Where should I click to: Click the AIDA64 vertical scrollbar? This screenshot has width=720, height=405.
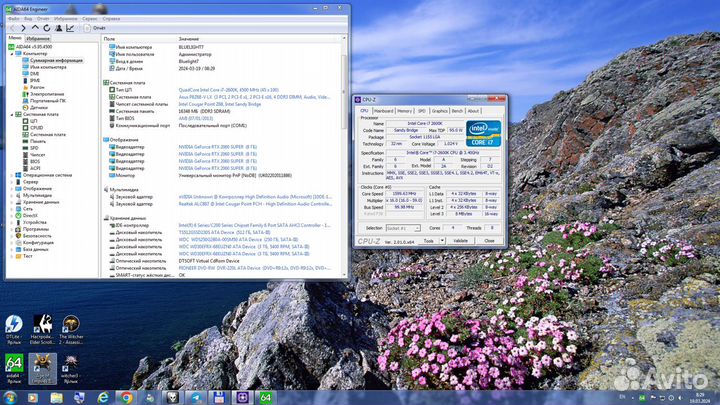tap(344, 156)
